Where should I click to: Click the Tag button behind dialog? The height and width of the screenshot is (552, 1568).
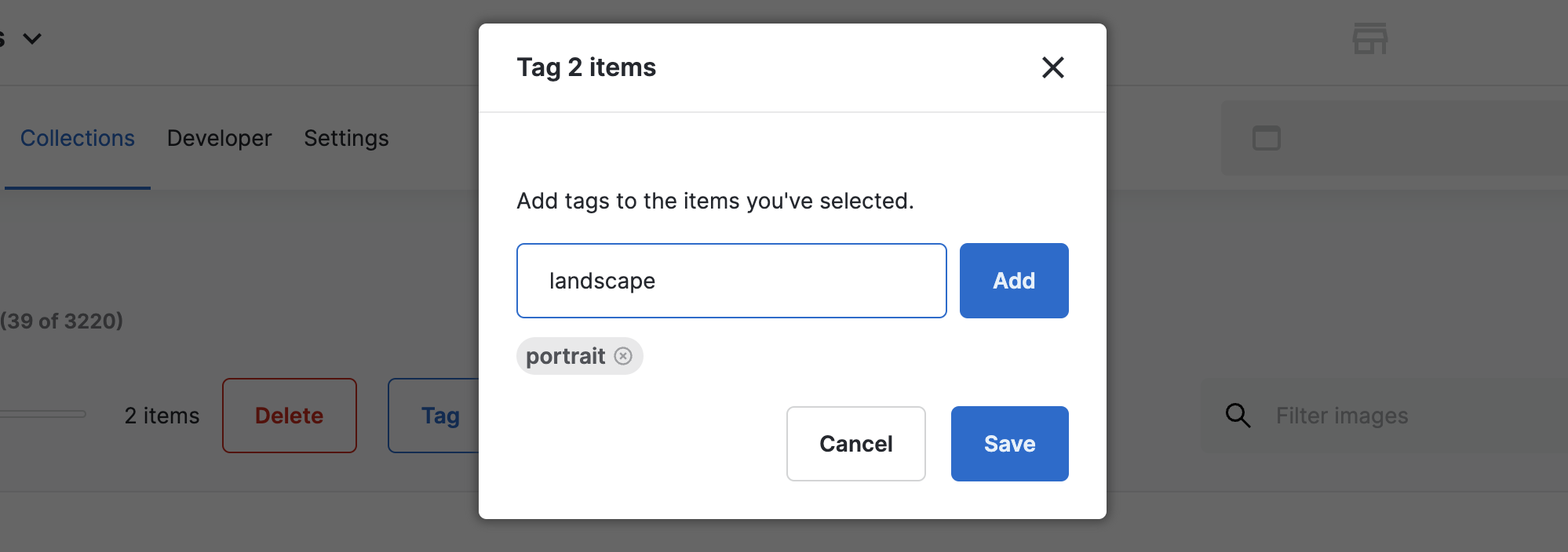(436, 416)
